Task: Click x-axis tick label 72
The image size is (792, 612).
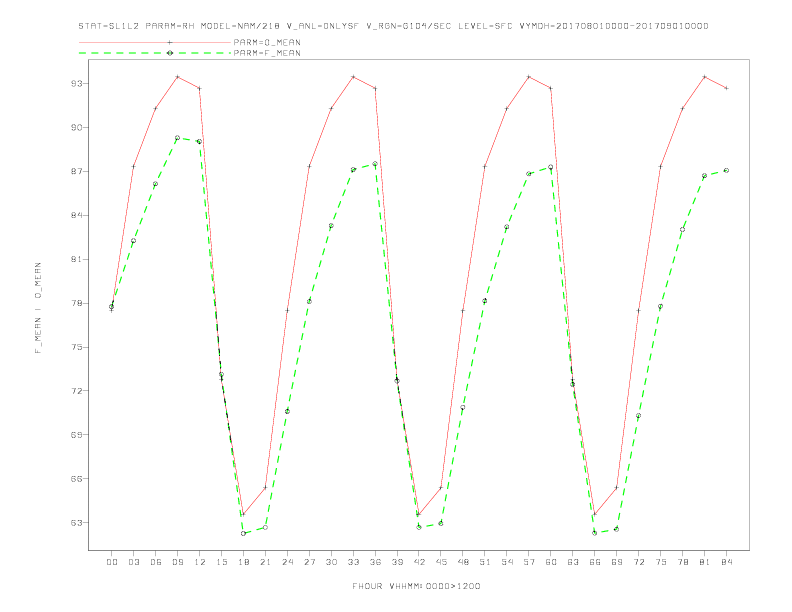Action: click(639, 562)
